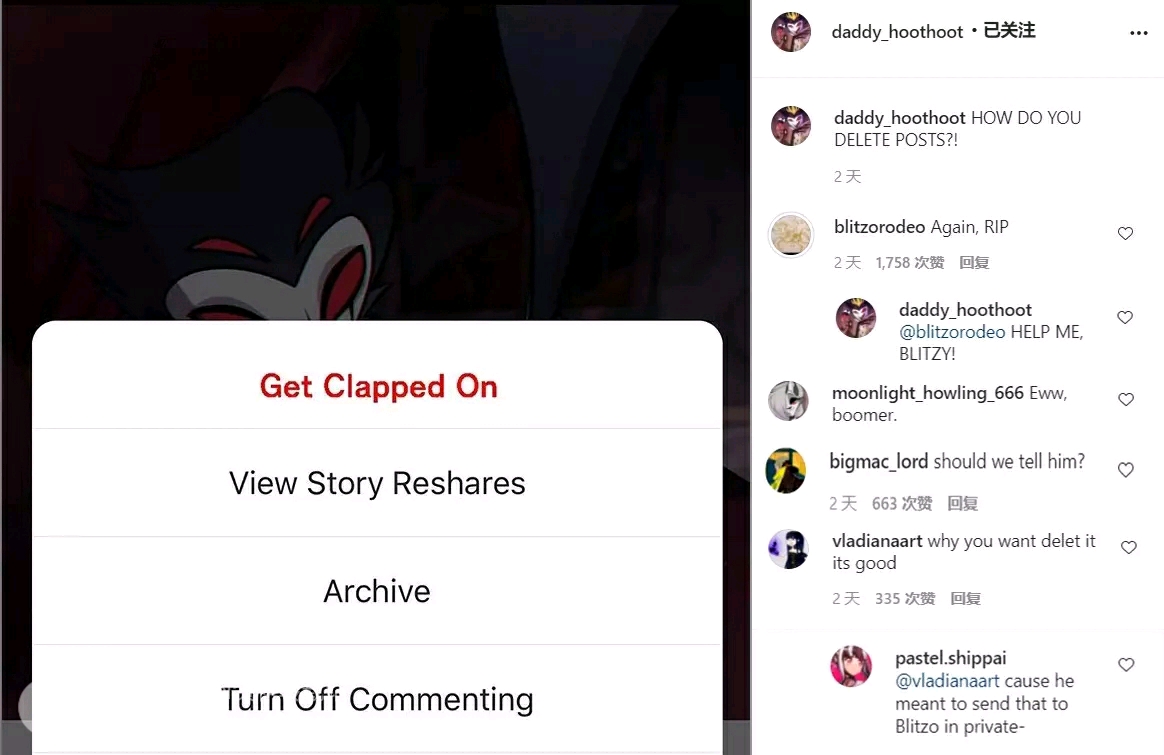Image resolution: width=1164 pixels, height=755 pixels.
Task: Open blitzorodeo's profile picture
Action: coord(791,235)
